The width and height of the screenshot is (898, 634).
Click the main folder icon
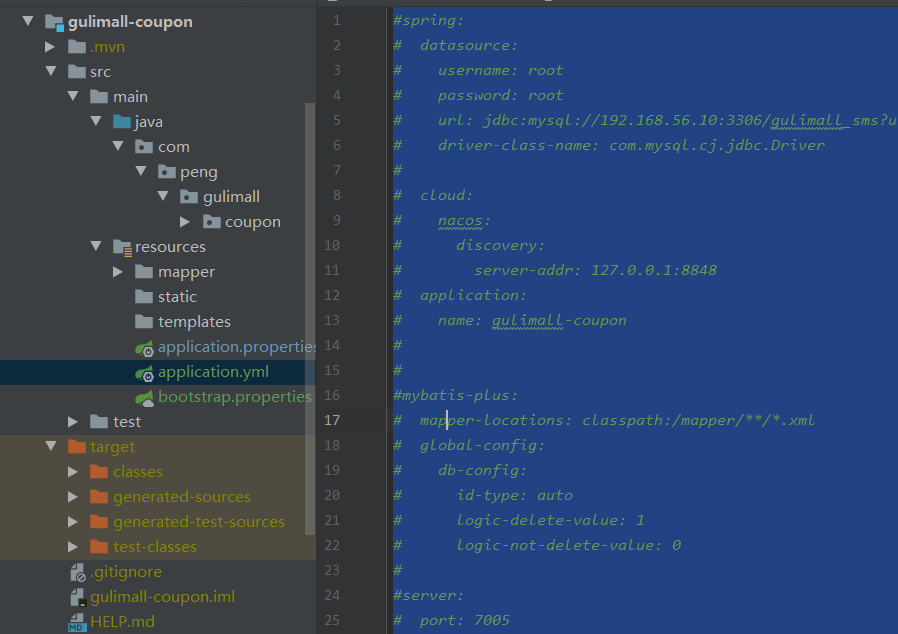(x=99, y=96)
